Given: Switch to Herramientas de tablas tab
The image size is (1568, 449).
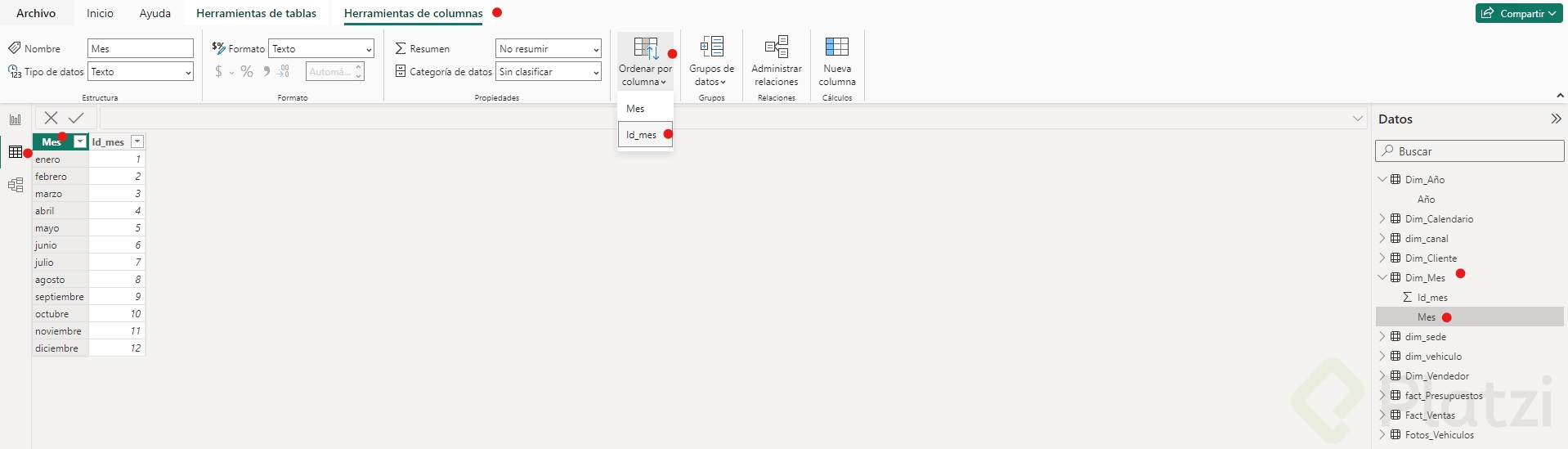Looking at the screenshot, I should point(256,13).
